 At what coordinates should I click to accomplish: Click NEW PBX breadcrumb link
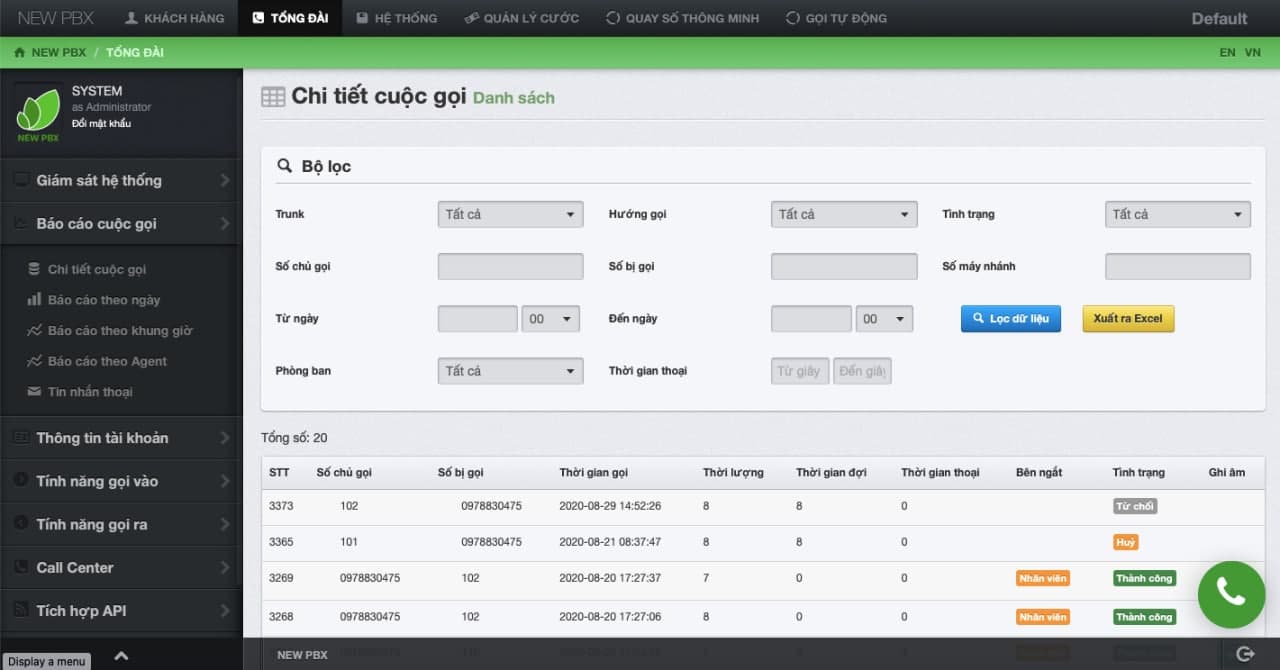[59, 52]
